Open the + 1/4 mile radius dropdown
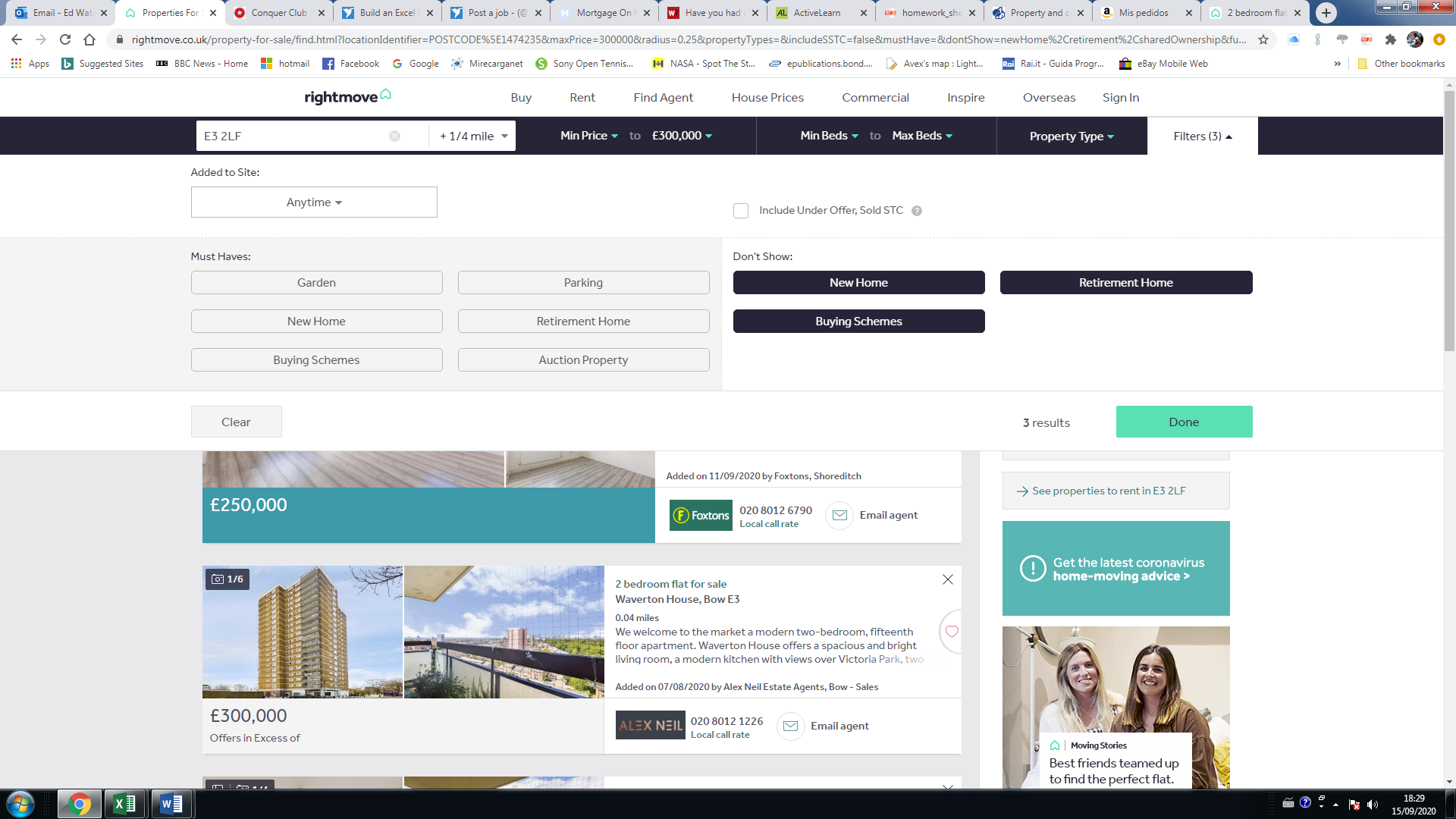1456x819 pixels. [473, 136]
